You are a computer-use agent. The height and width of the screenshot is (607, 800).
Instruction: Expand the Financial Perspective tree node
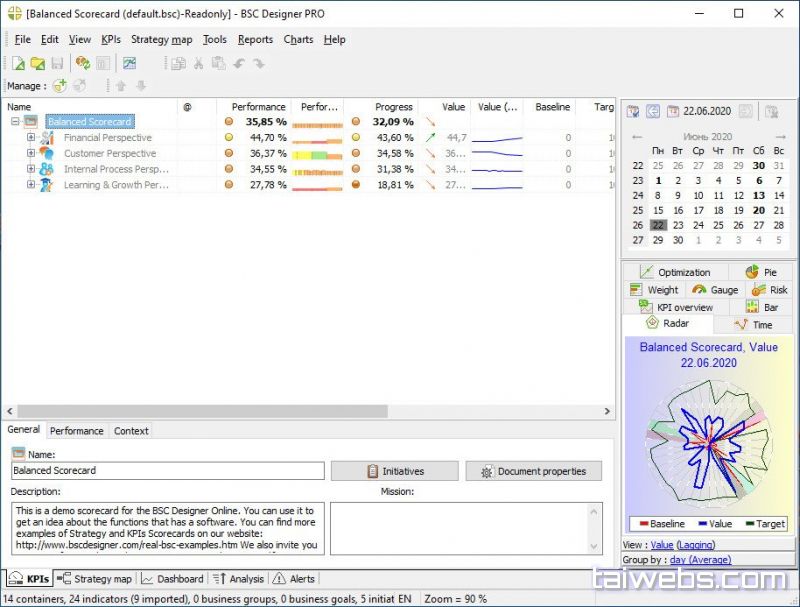(31, 138)
